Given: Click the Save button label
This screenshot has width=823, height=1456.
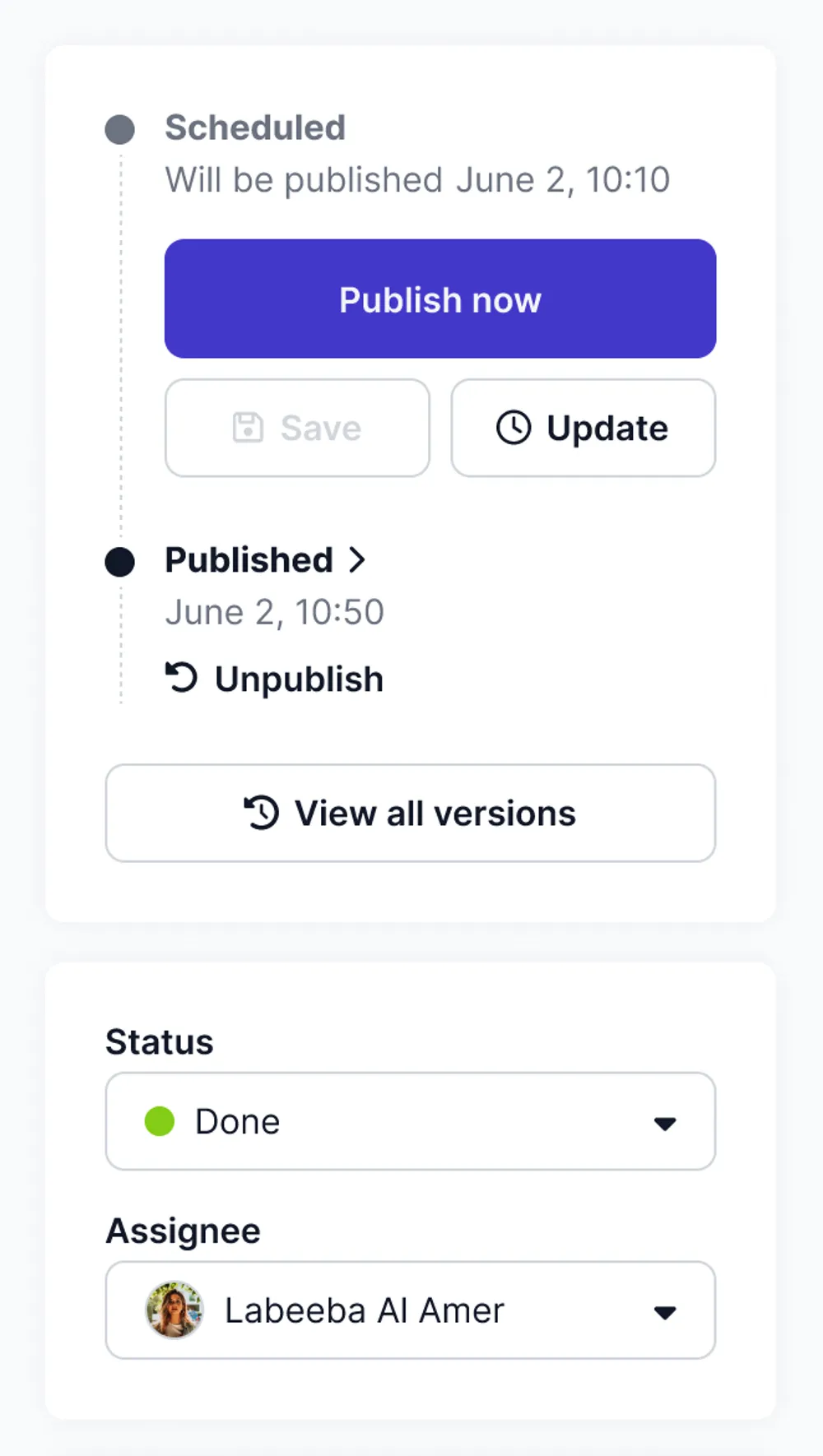Looking at the screenshot, I should [x=320, y=428].
